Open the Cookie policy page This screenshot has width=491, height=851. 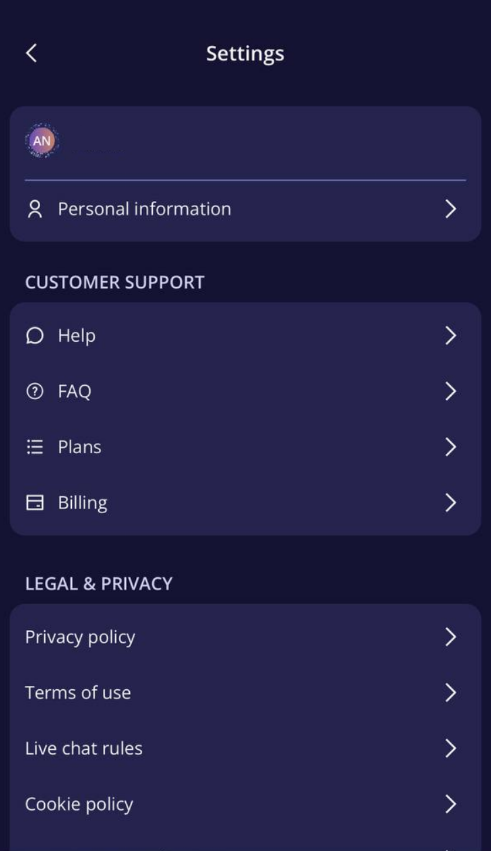[x=245, y=804]
